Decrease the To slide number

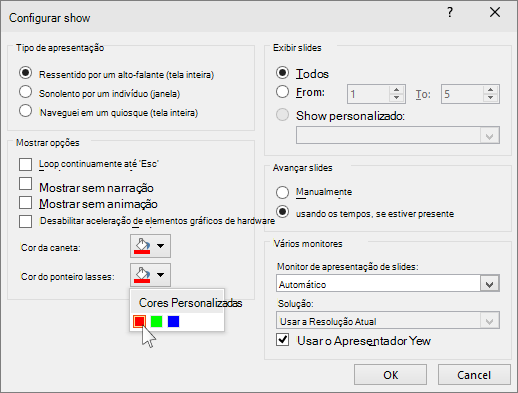[491, 98]
